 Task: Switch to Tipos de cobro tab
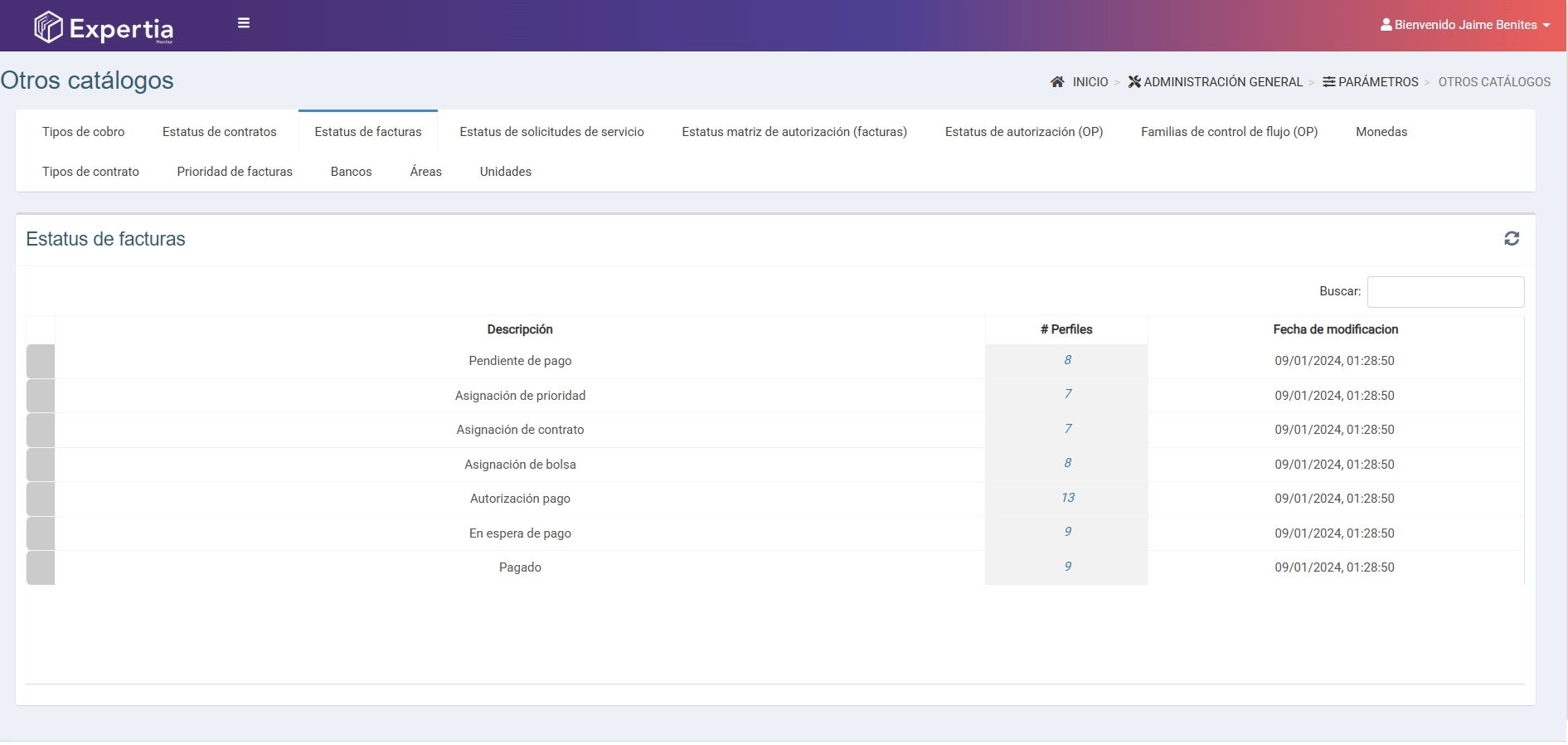84,132
